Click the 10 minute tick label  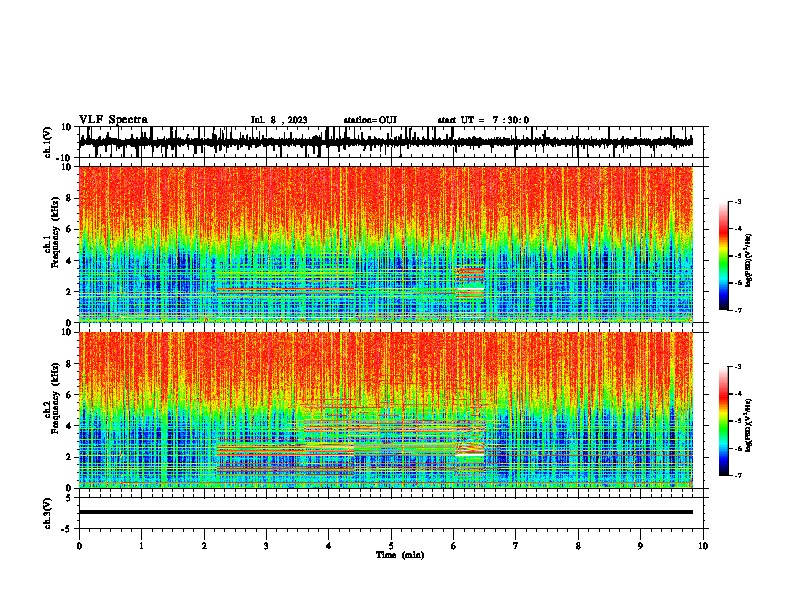703,546
